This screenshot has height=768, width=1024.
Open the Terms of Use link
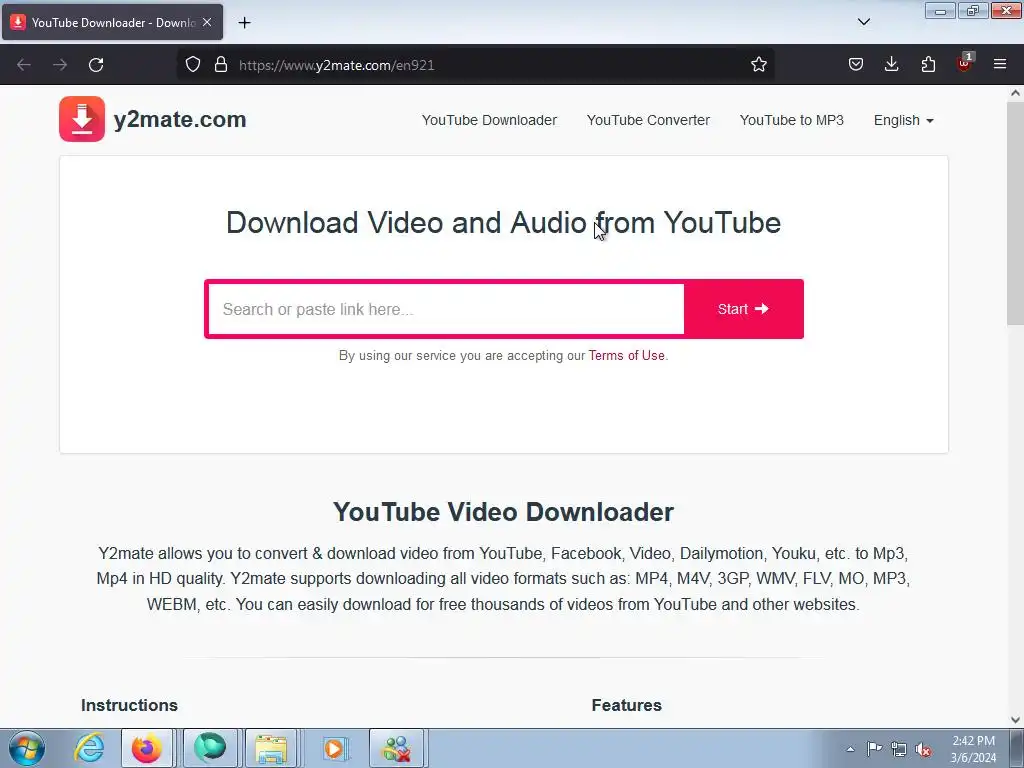[626, 355]
